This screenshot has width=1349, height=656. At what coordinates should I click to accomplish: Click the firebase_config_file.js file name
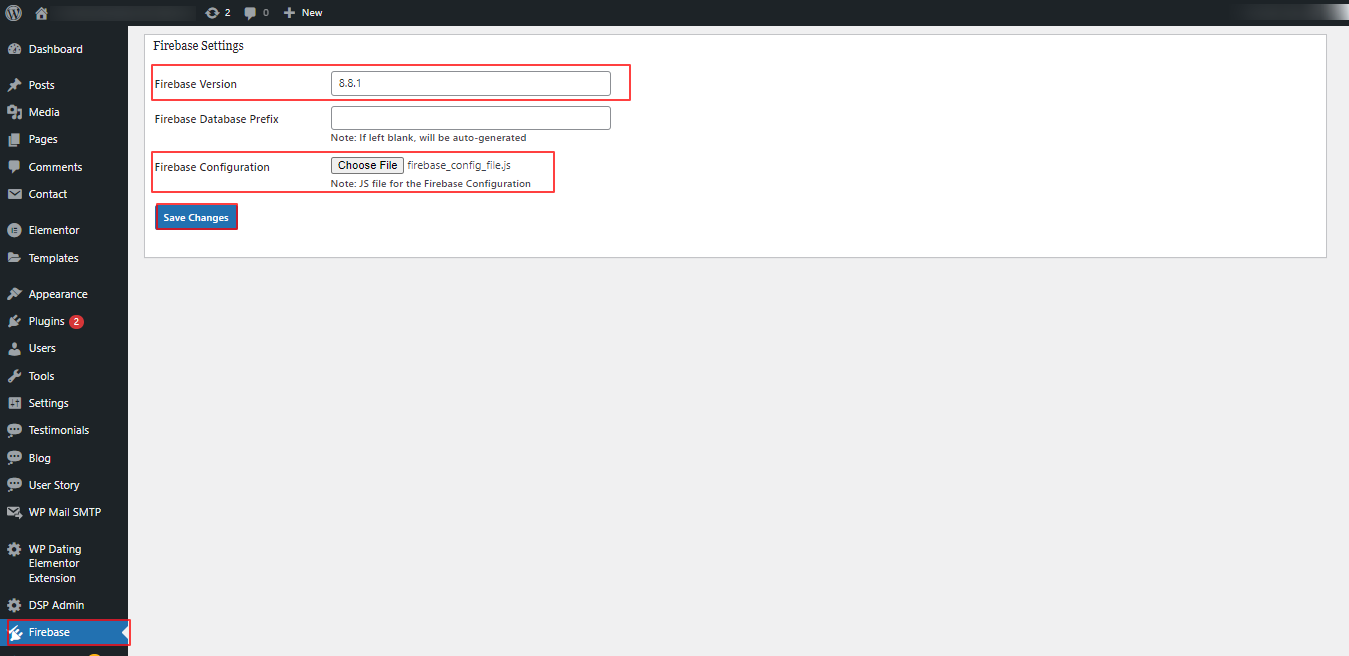coord(459,165)
